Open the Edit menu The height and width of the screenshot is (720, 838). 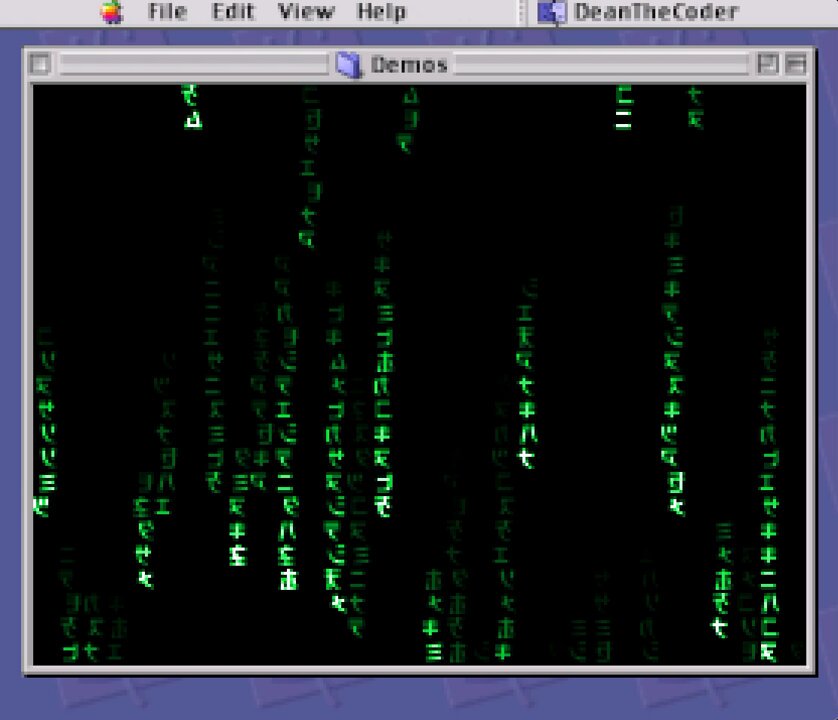[x=232, y=11]
